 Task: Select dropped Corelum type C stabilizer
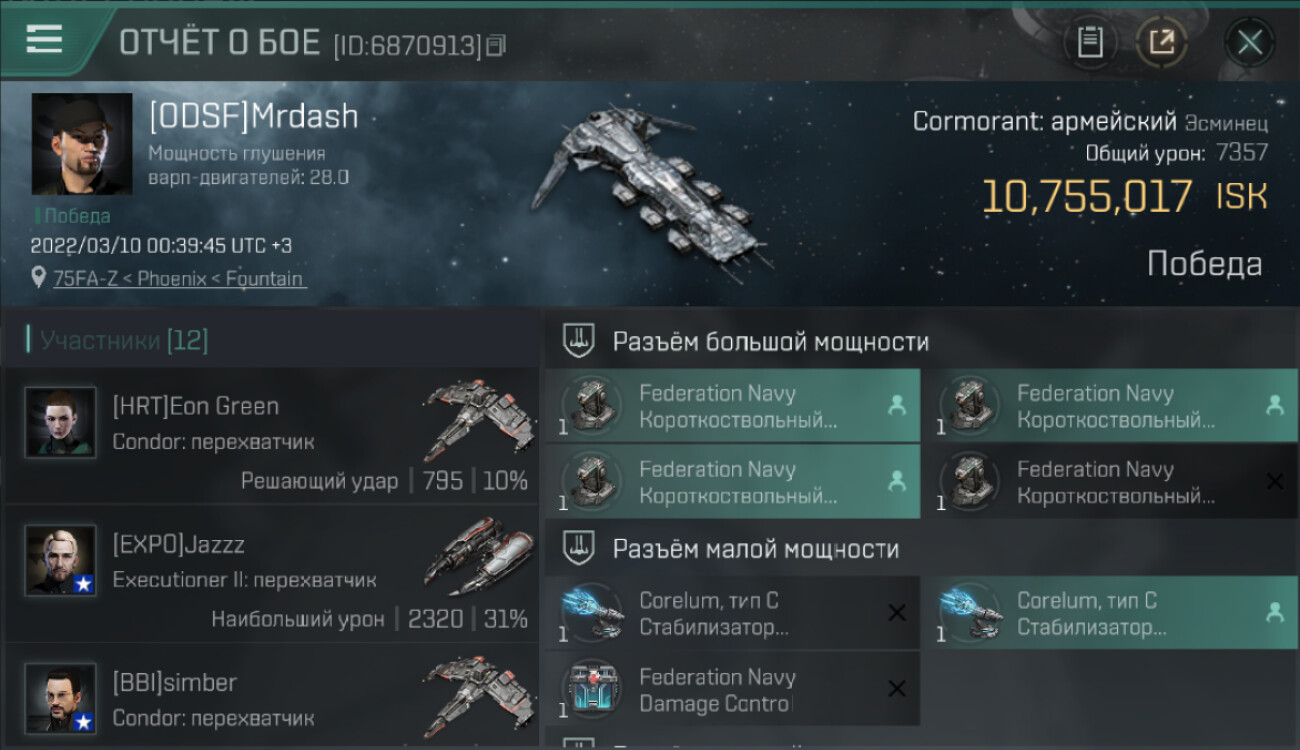coord(1110,612)
